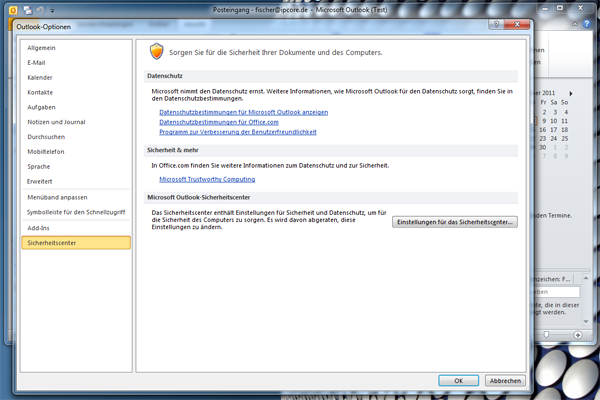600x400 pixels.
Task: Select highlighted Sicherheitscenter category
Action: 76,243
